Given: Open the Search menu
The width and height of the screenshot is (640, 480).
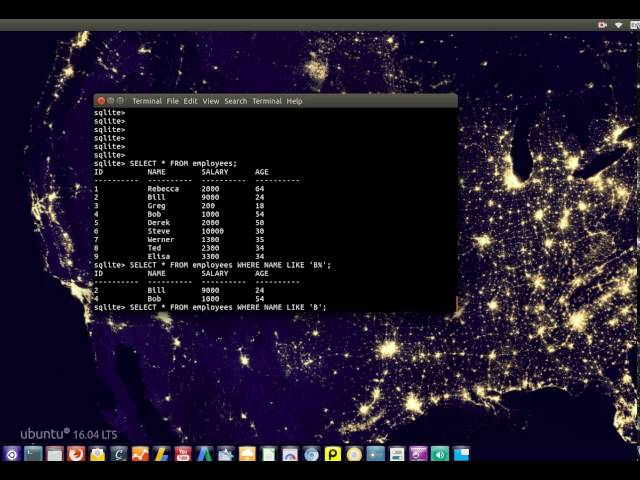Looking at the screenshot, I should pyautogui.click(x=236, y=101).
